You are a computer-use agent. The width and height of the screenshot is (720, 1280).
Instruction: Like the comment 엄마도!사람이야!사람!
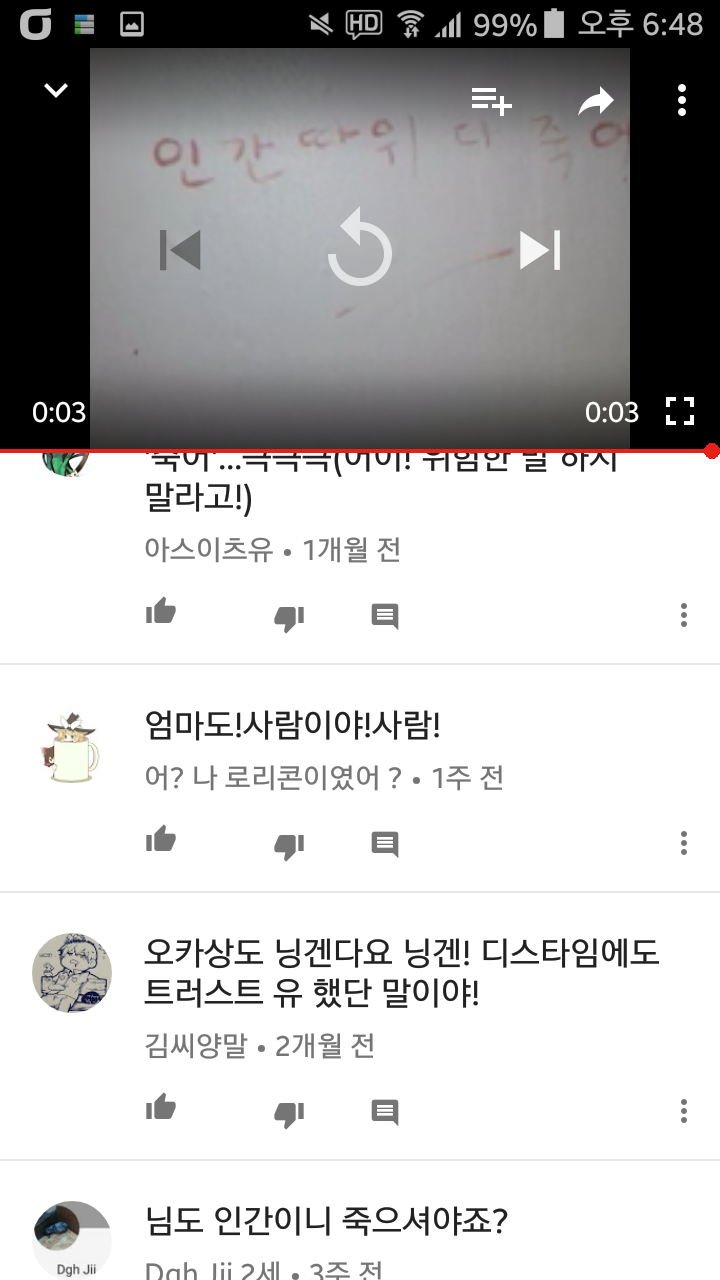point(161,840)
